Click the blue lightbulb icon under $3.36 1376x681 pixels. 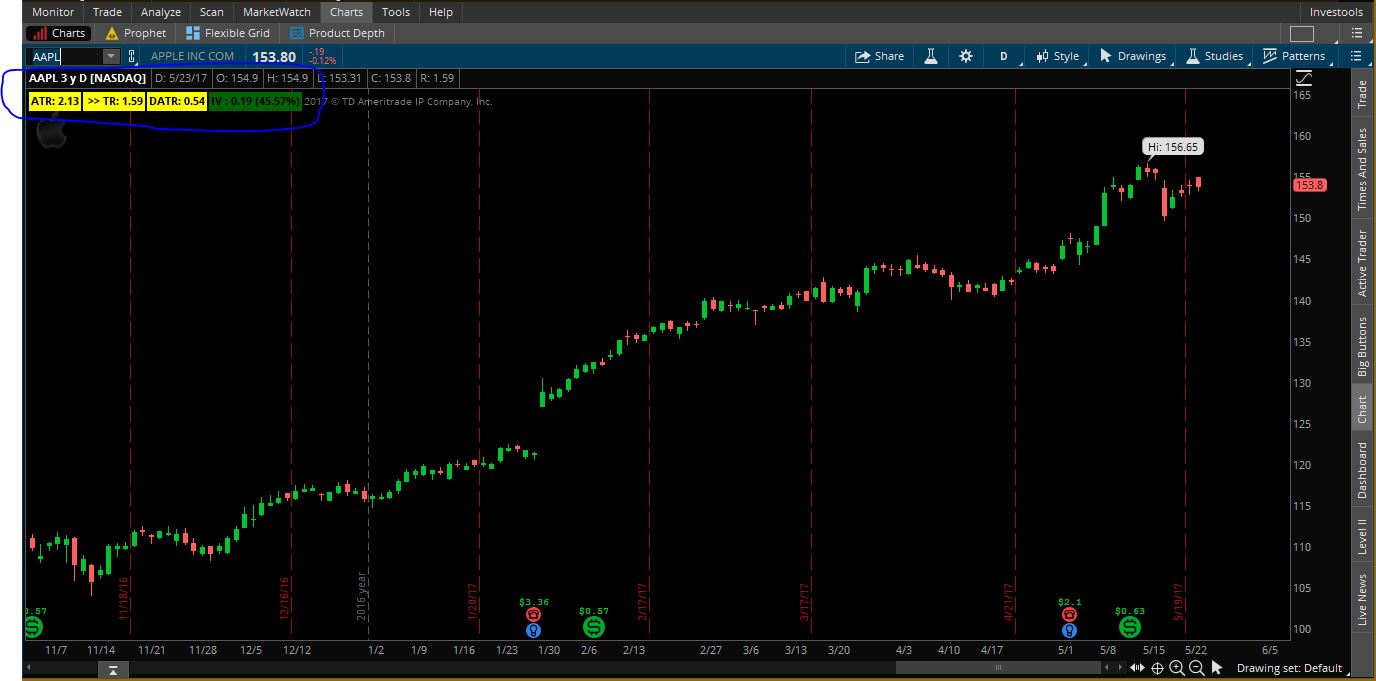click(x=534, y=631)
